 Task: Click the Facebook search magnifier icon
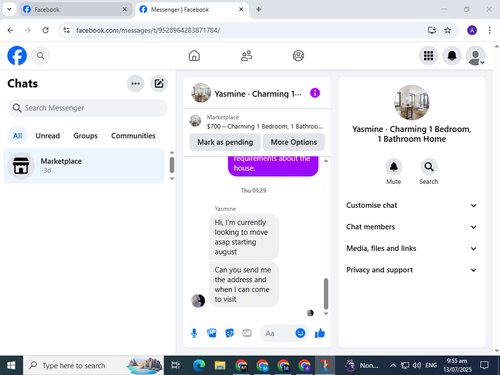(x=41, y=56)
